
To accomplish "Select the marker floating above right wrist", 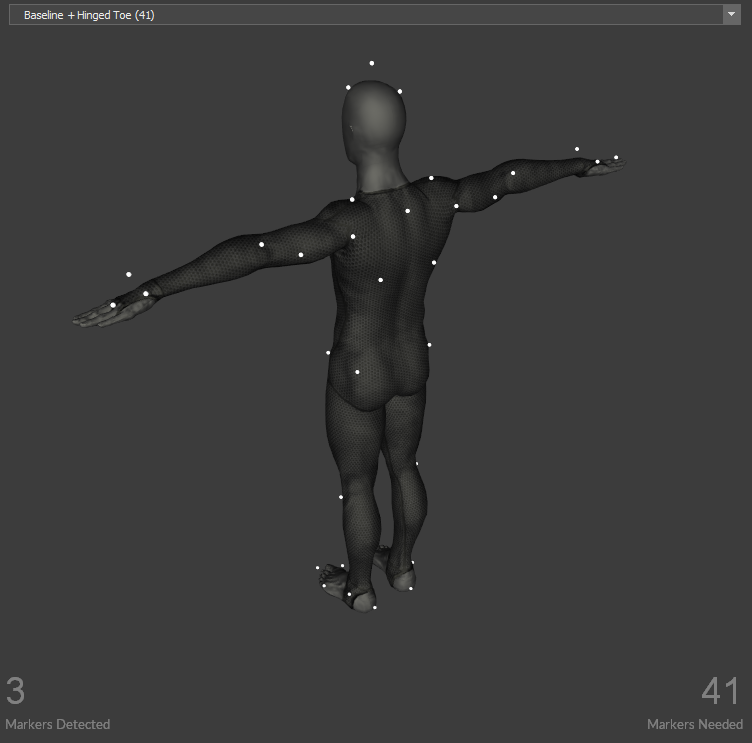I will [577, 149].
